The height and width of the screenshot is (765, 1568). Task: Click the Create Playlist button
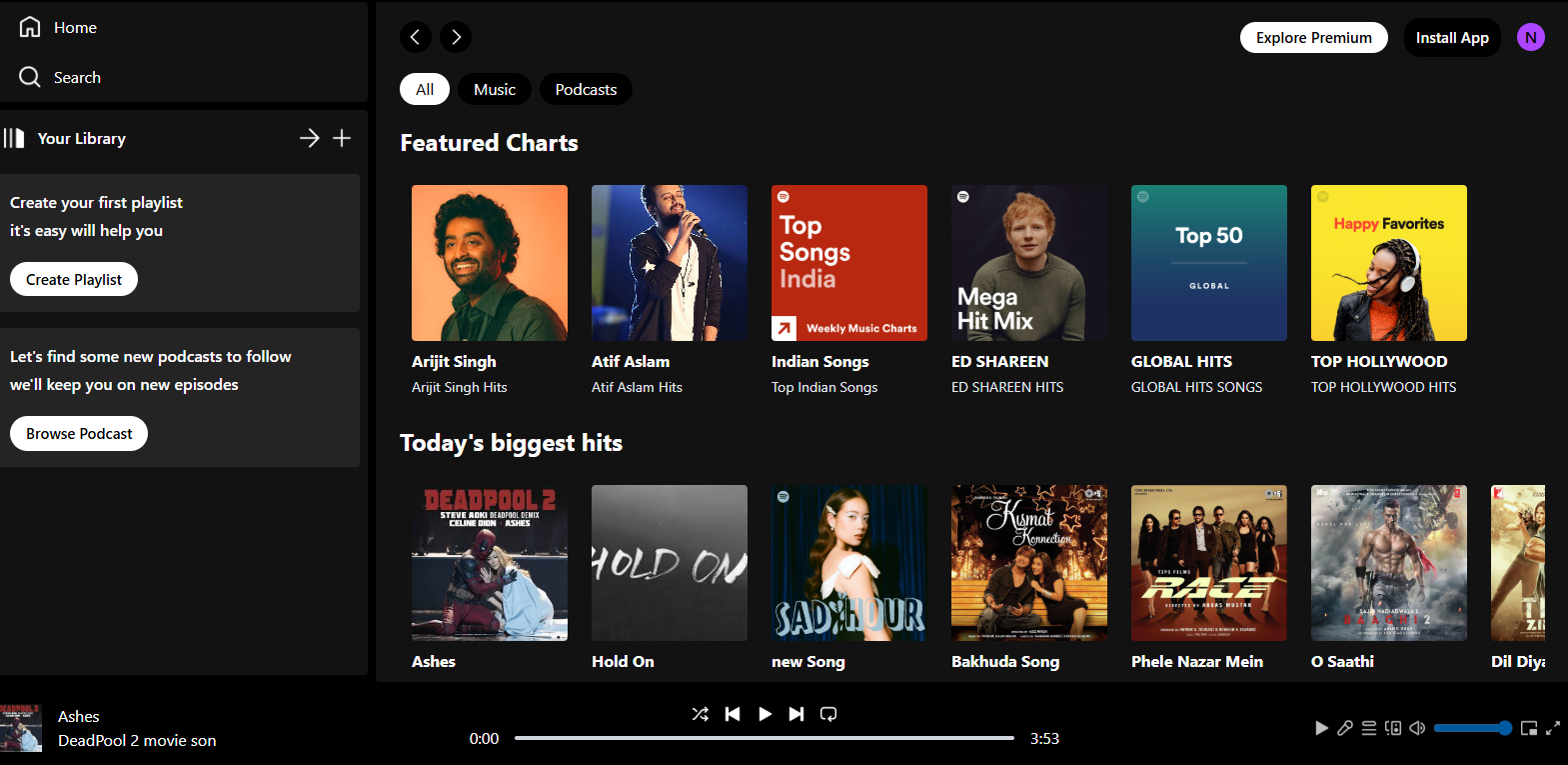point(74,279)
